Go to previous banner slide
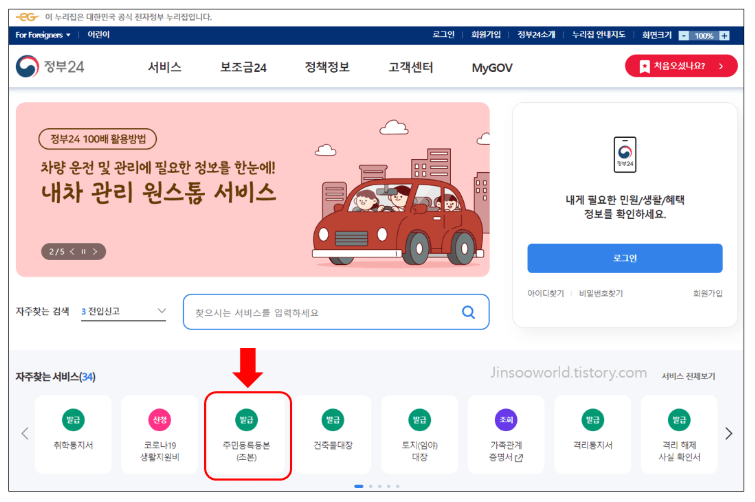This screenshot has height=502, width=755. pos(72,251)
